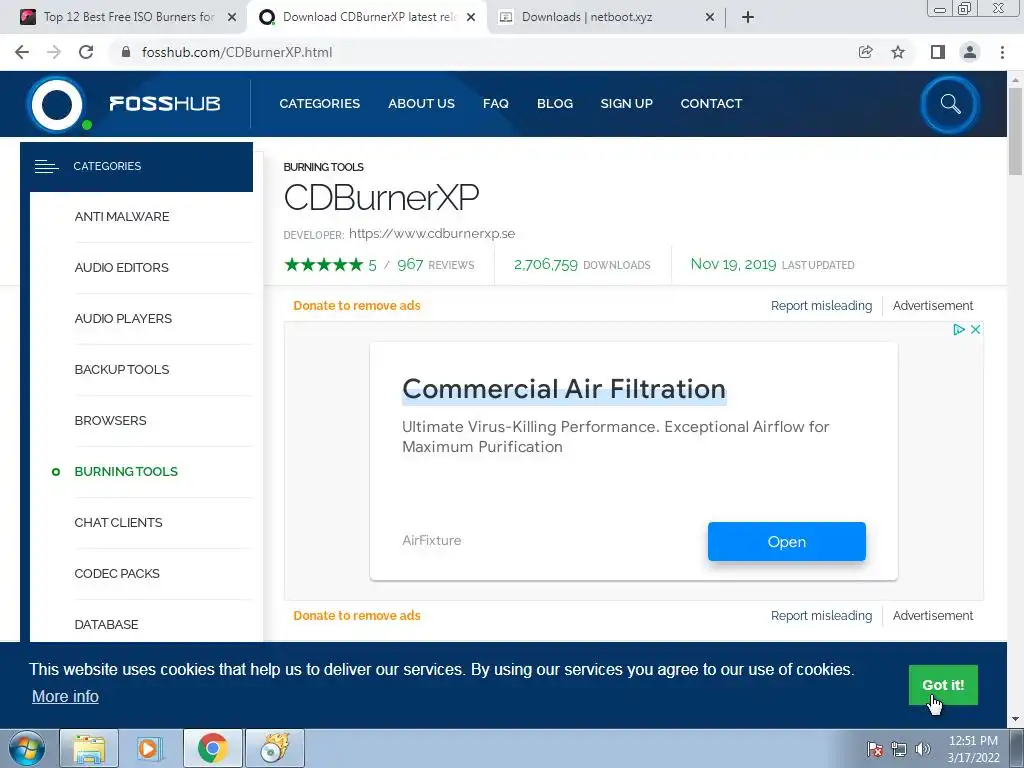Open Windows Explorer from the taskbar
This screenshot has width=1024, height=768.
click(x=89, y=748)
